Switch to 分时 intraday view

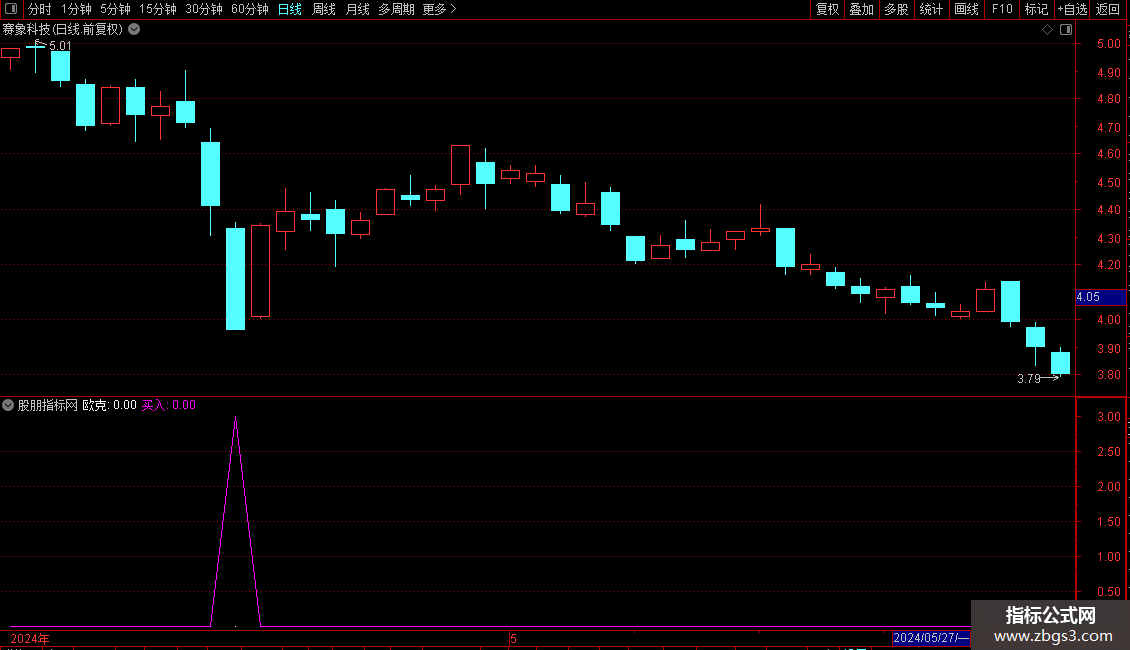pyautogui.click(x=40, y=9)
